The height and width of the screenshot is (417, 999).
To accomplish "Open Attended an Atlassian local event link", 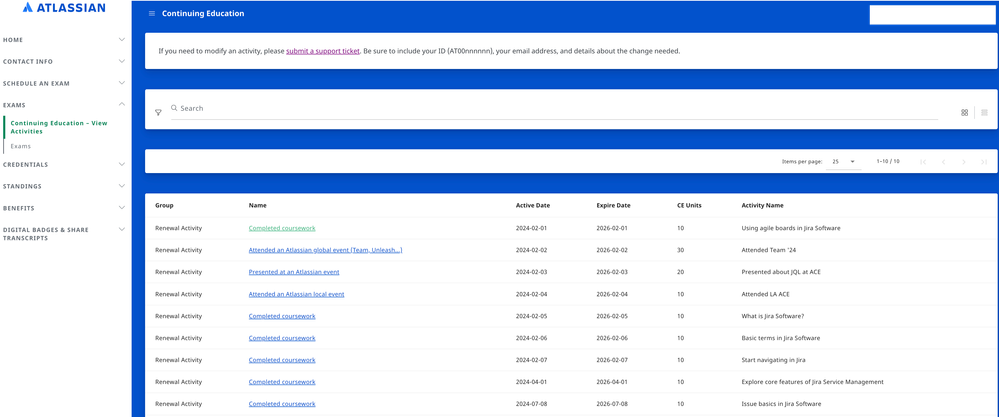I will [296, 294].
